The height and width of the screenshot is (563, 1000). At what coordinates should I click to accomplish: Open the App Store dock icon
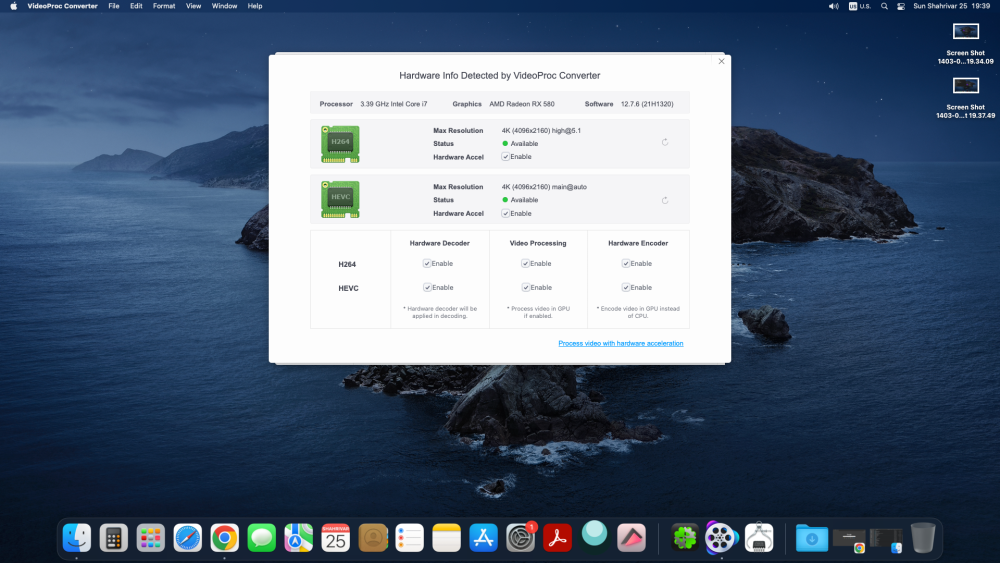tap(483, 538)
